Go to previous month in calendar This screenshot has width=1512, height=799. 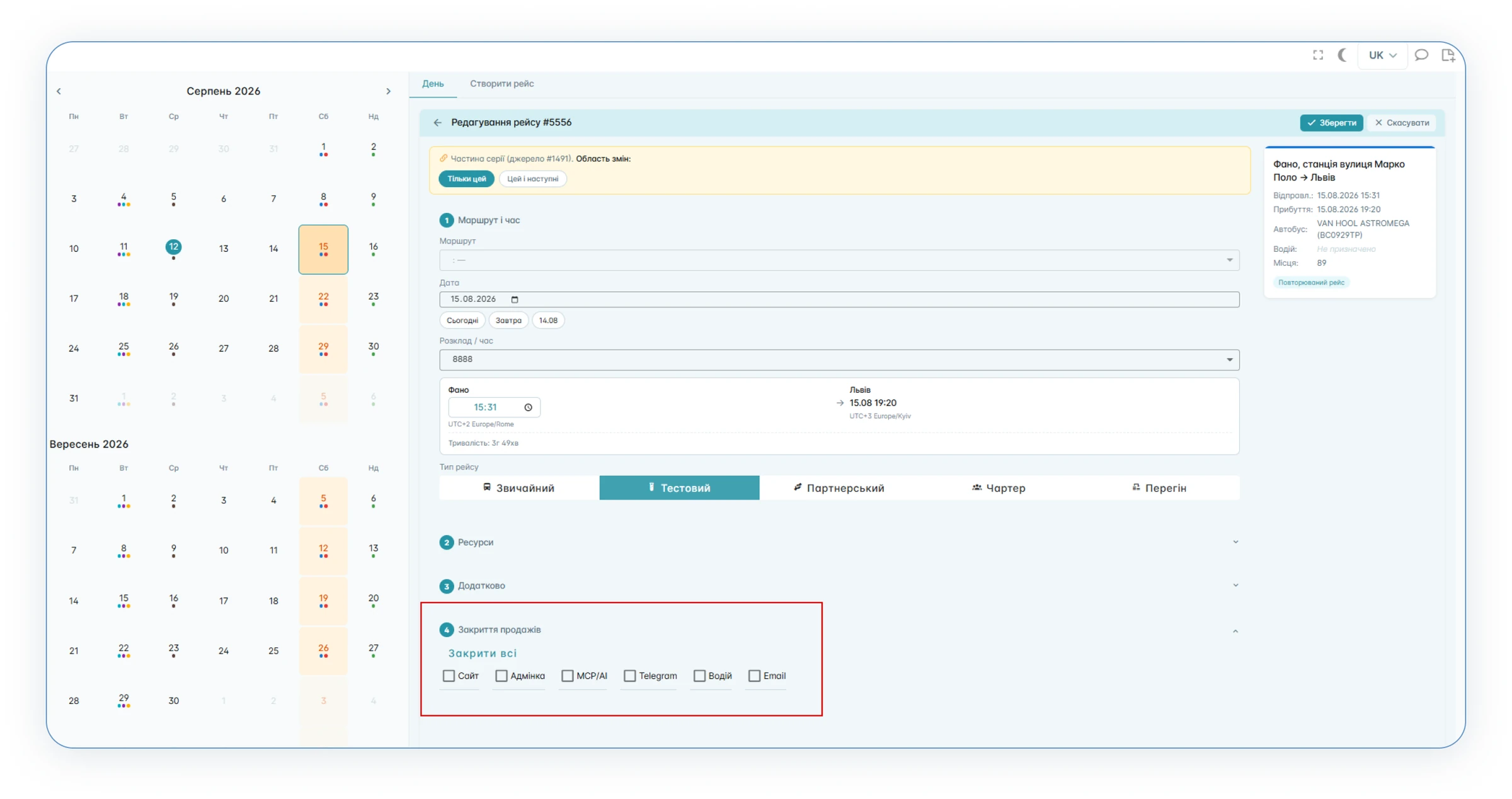(x=59, y=91)
